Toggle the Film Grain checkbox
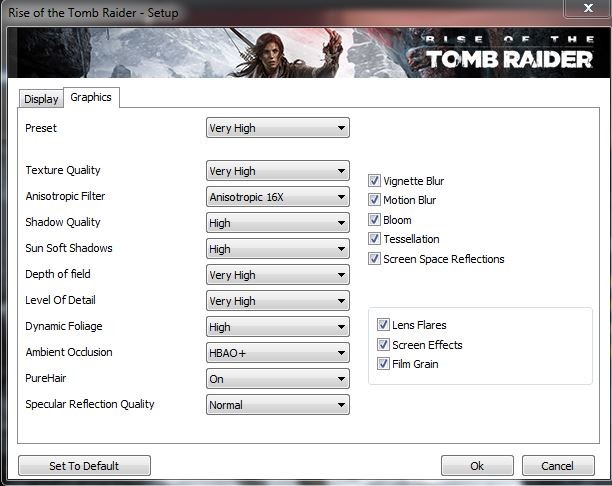Image resolution: width=612 pixels, height=486 pixels. coord(383,364)
